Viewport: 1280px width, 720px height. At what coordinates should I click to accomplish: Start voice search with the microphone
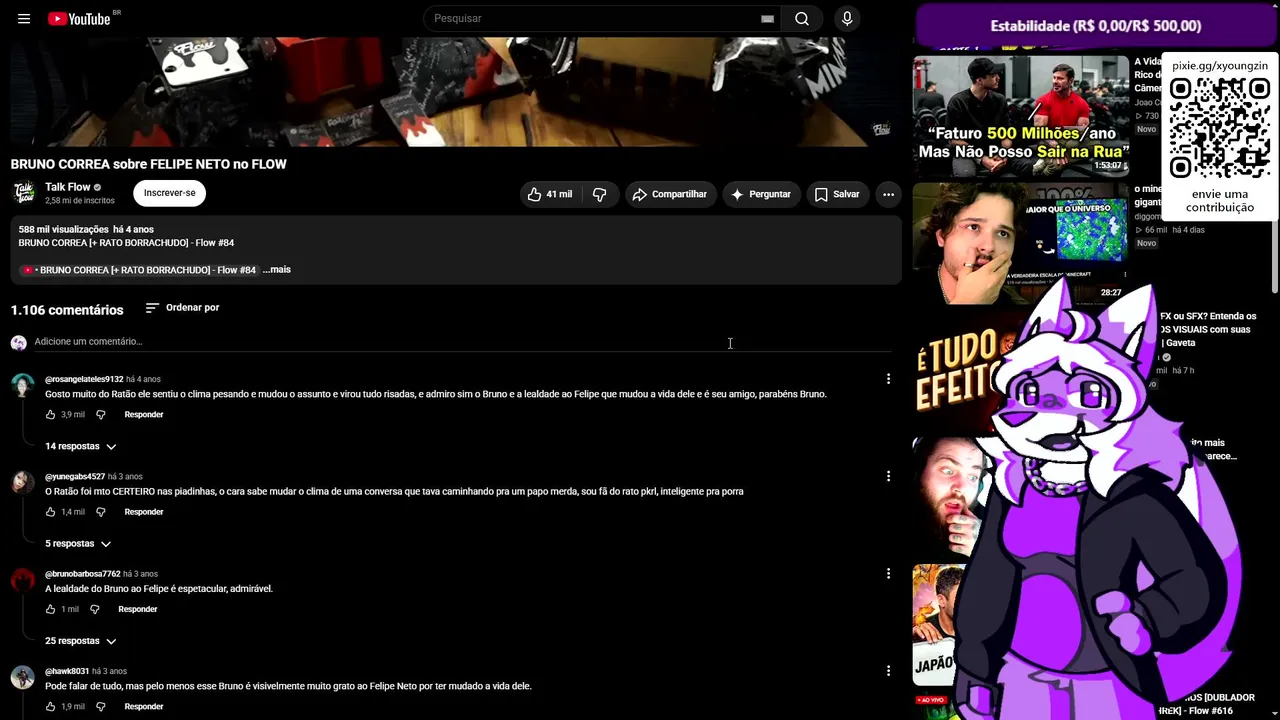click(x=847, y=19)
